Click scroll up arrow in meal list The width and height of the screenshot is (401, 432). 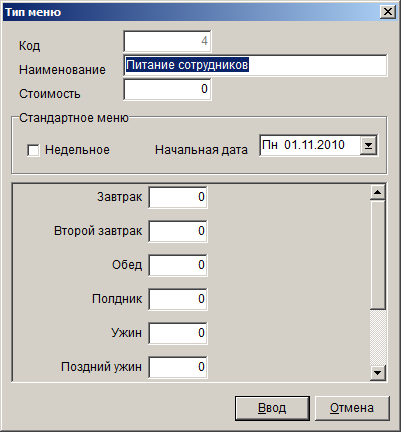[x=378, y=192]
